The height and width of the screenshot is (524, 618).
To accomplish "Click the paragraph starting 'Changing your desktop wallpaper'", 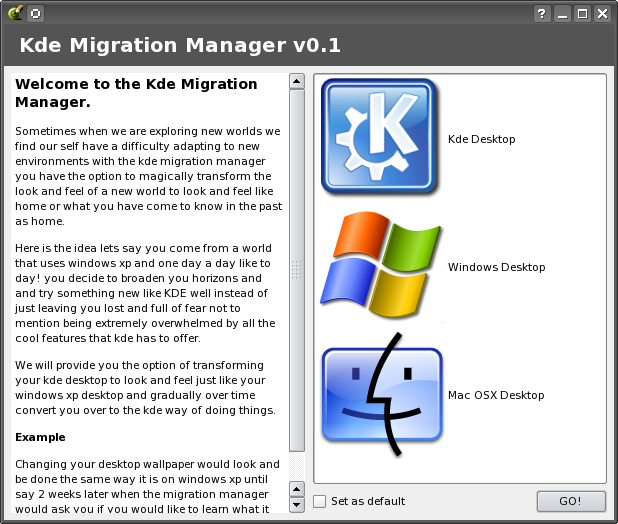I will [x=147, y=487].
